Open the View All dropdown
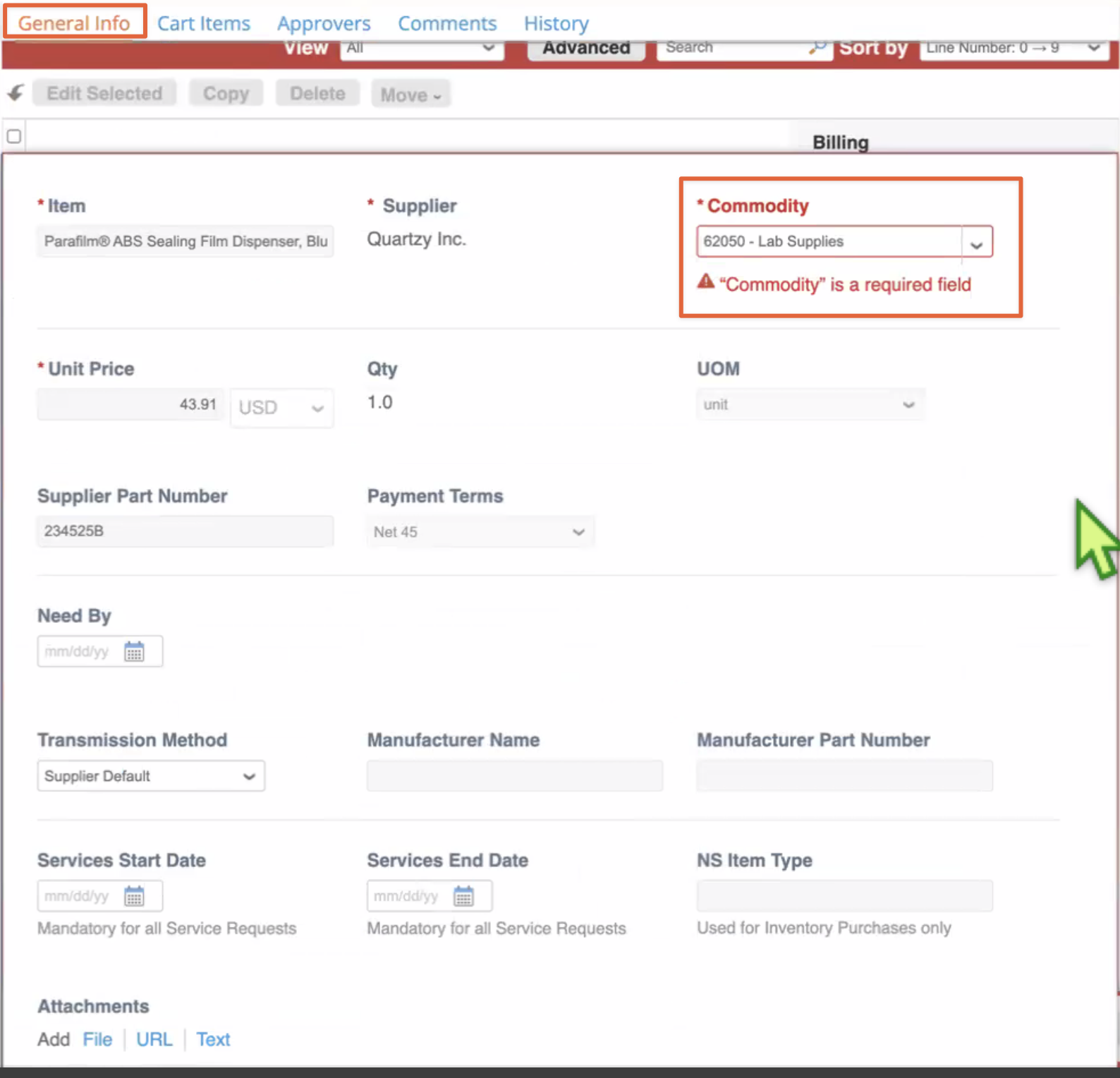This screenshot has width=1120, height=1078. tap(422, 49)
